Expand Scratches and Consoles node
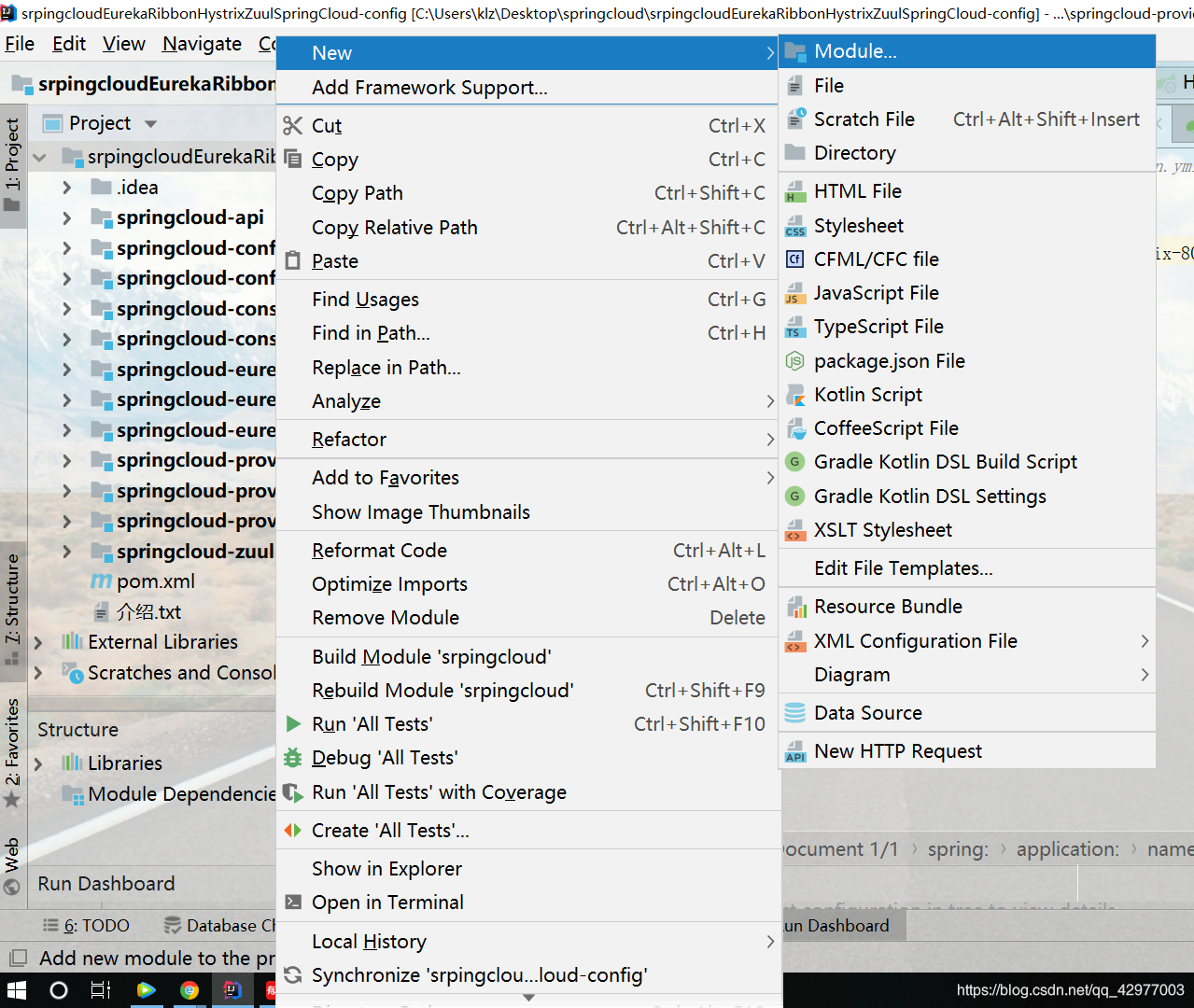Screen dimensions: 1194x1008 [38, 673]
